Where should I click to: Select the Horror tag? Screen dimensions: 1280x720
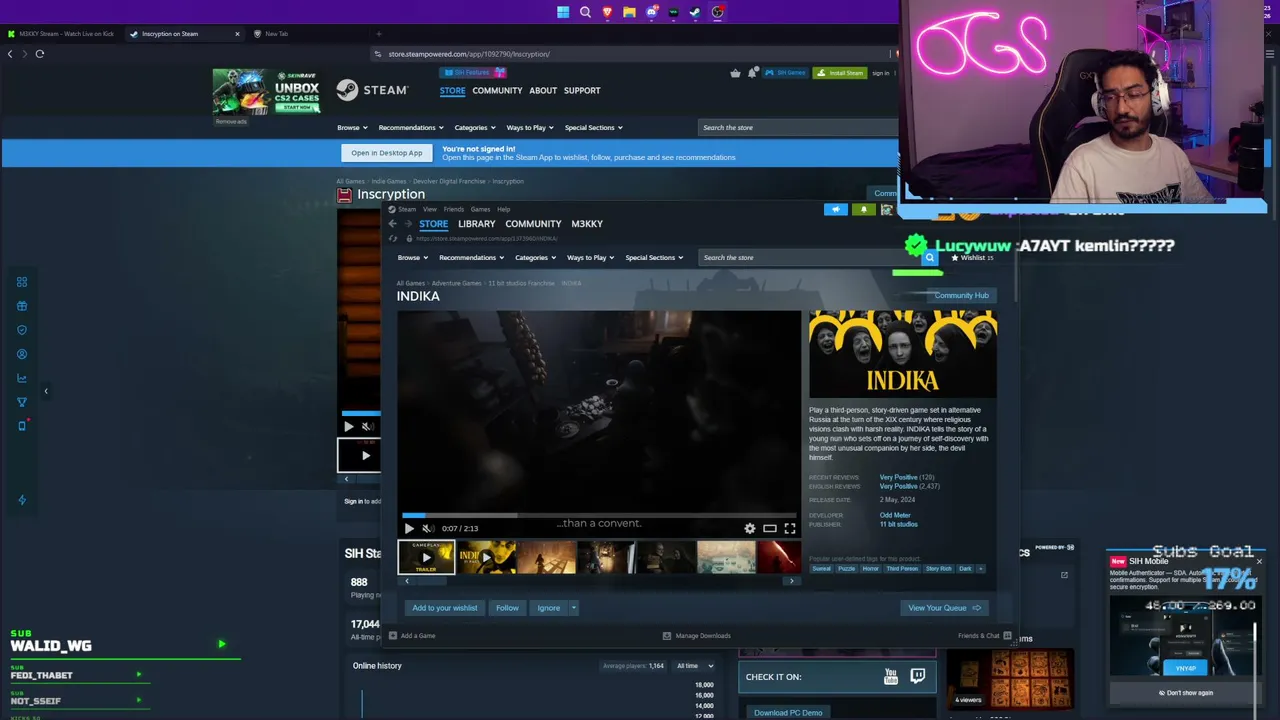870,569
